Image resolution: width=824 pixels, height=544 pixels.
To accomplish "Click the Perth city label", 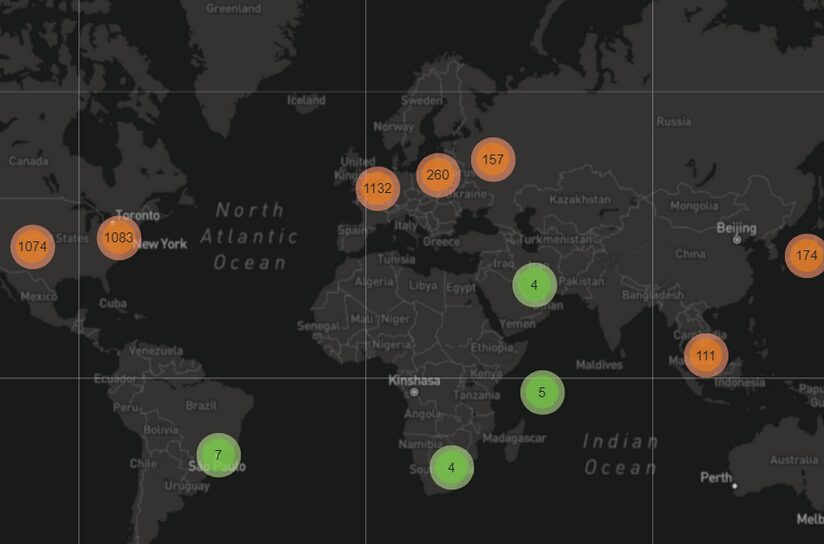I will [x=716, y=477].
